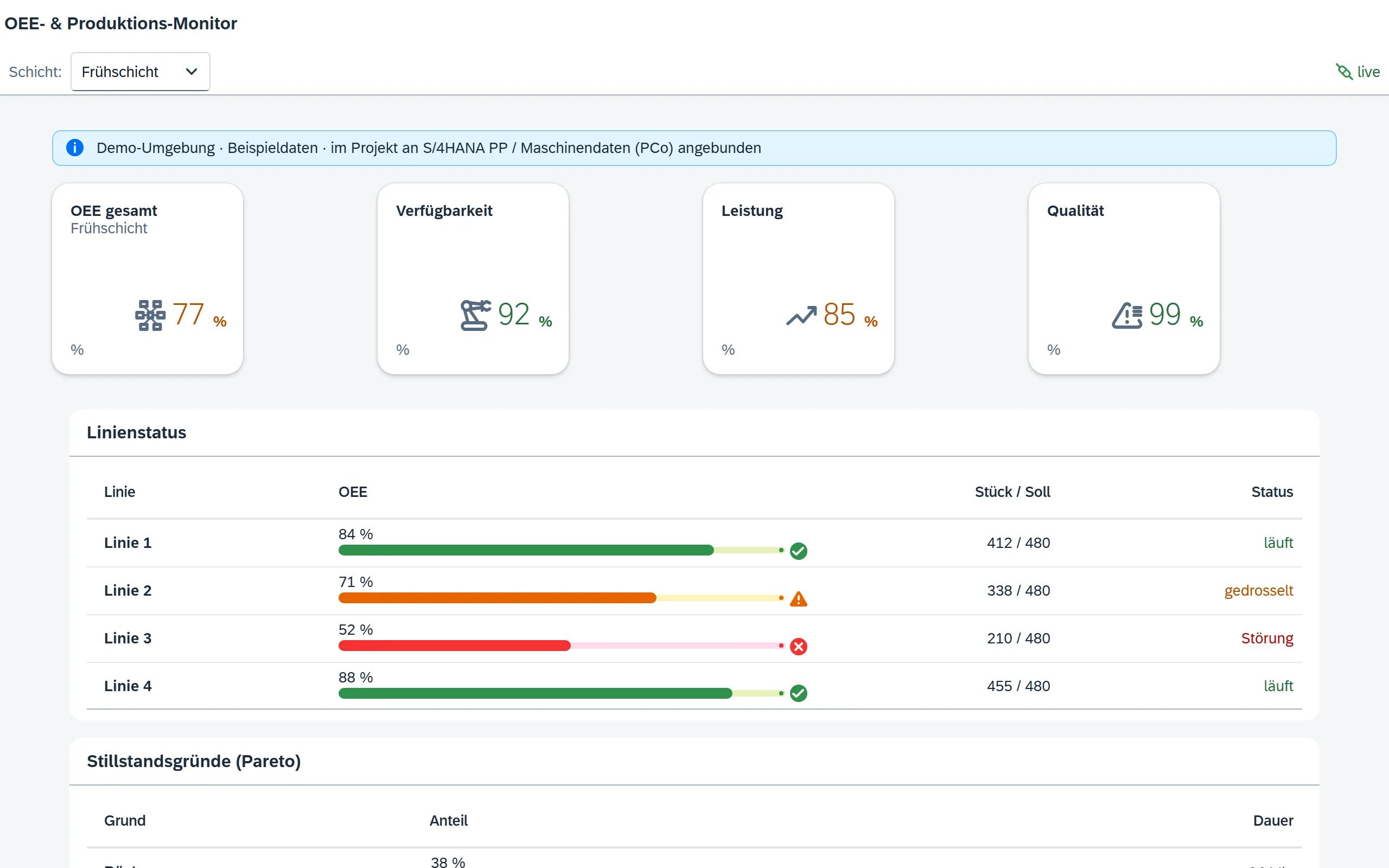1389x868 pixels.
Task: Click the OEE column header
Action: [353, 492]
